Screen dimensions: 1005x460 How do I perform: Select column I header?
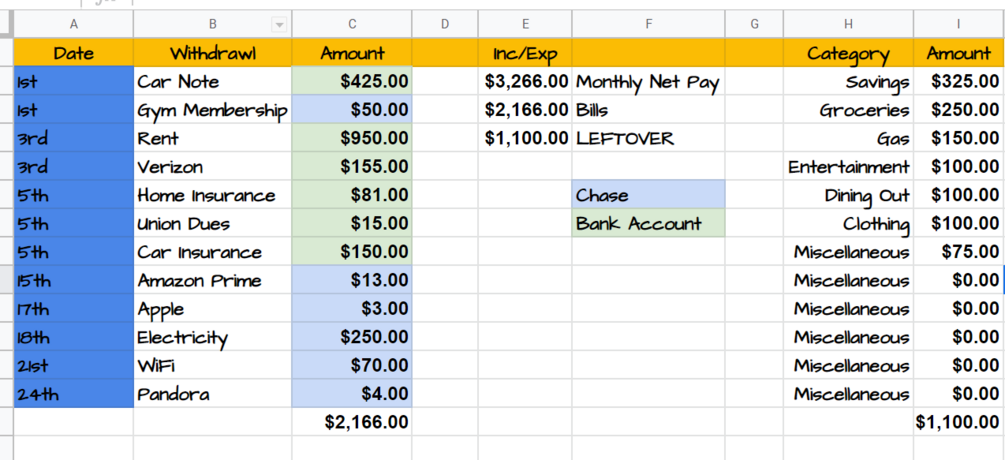[x=959, y=24]
